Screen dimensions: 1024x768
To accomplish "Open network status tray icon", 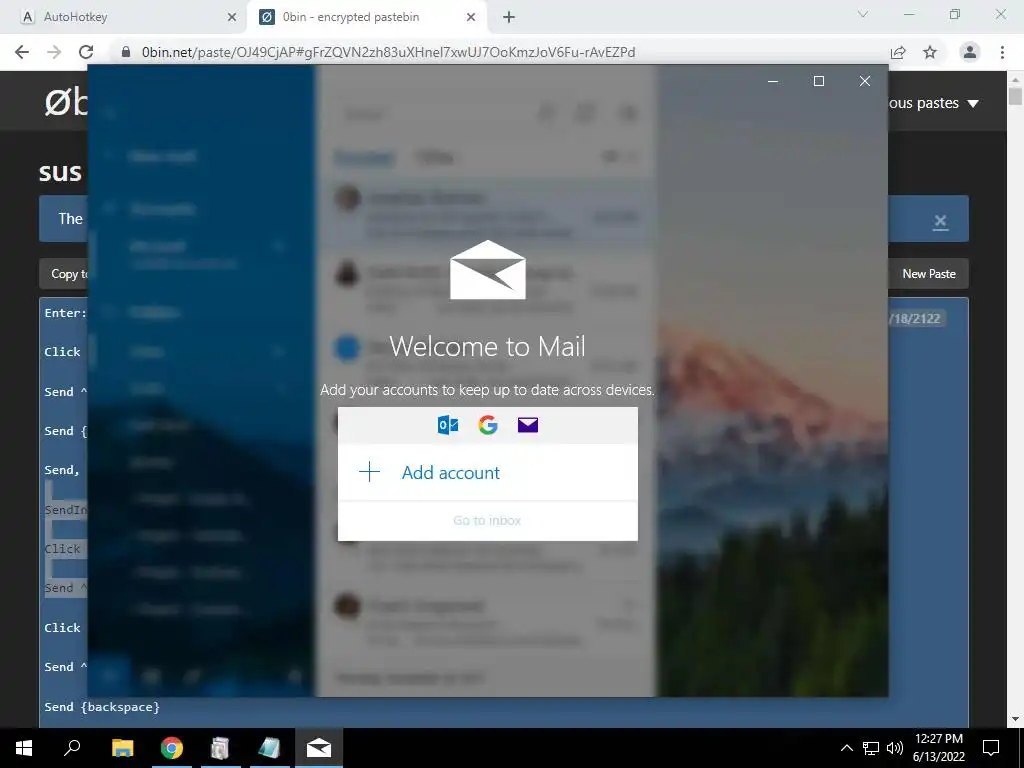I will pyautogui.click(x=871, y=748).
